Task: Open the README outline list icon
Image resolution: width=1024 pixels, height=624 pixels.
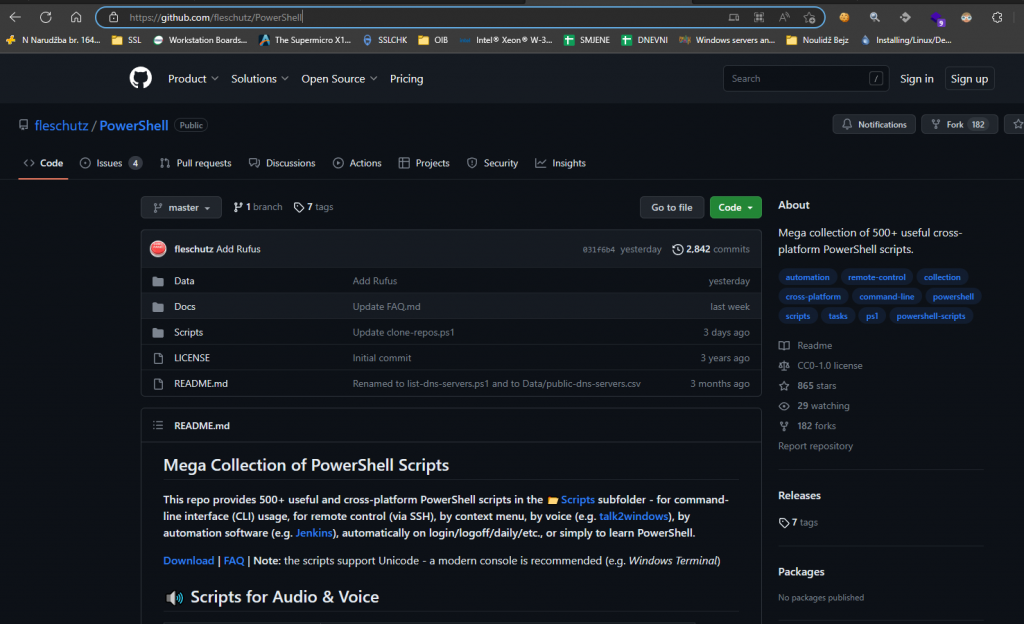Action: coord(158,426)
